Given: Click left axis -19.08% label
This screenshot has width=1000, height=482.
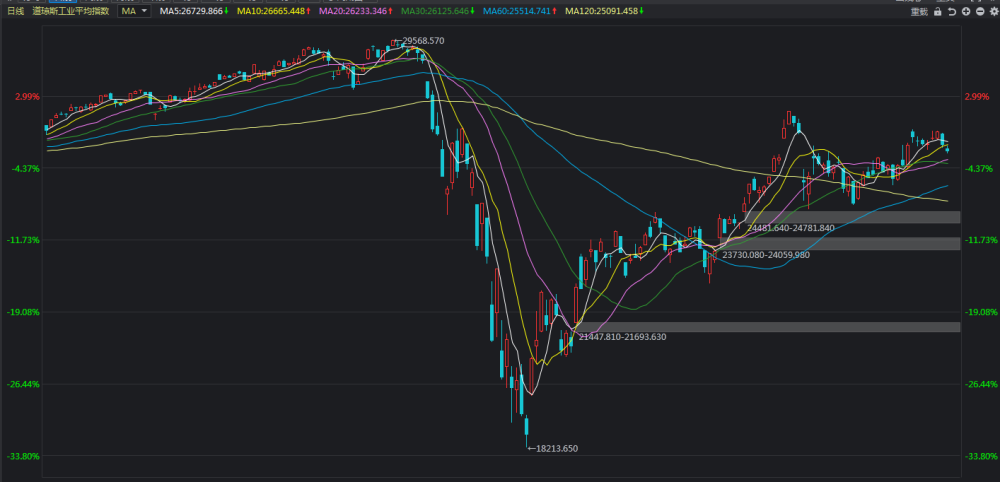Looking at the screenshot, I should click(24, 312).
